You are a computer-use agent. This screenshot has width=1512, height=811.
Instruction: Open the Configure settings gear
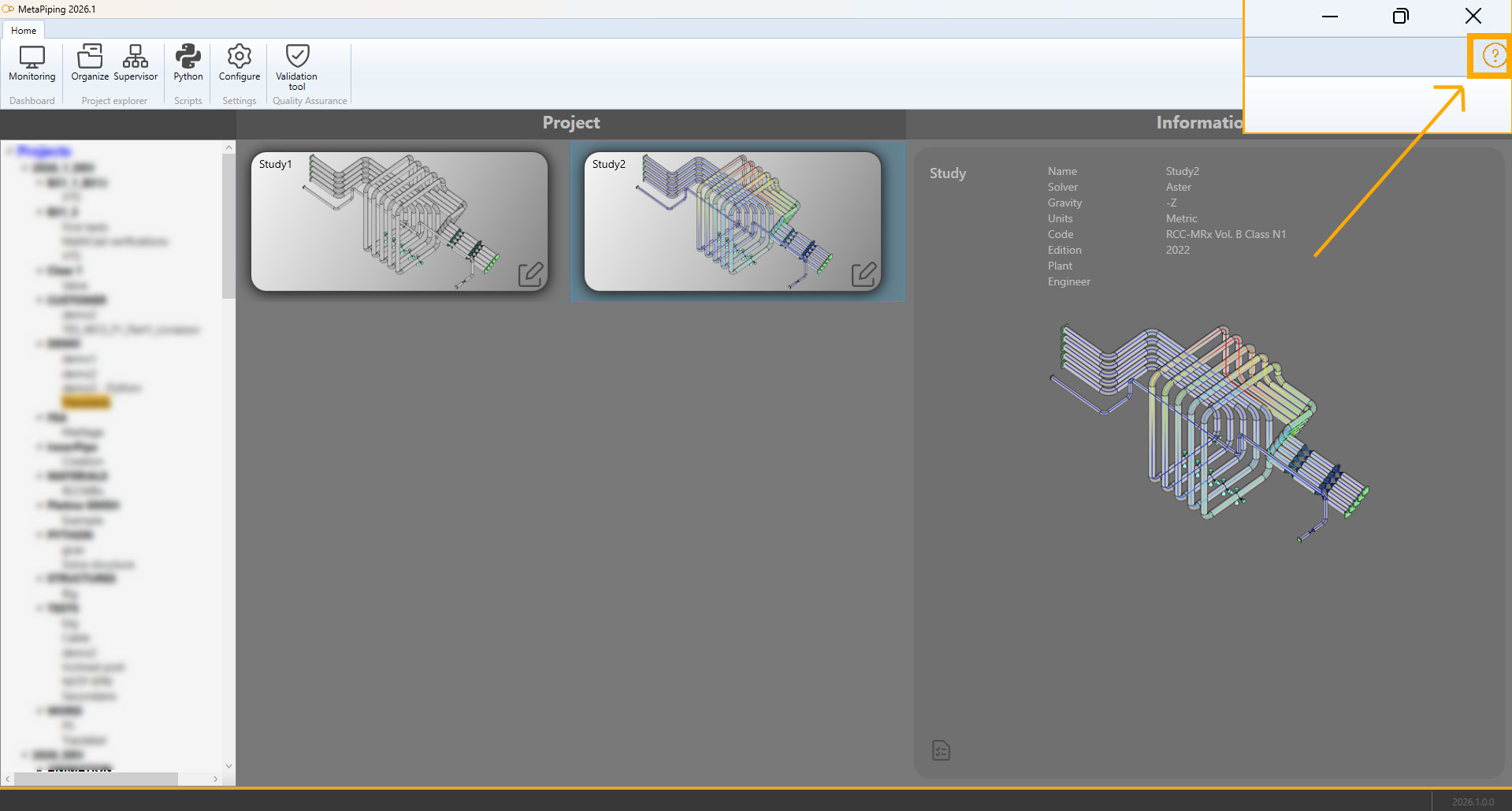[240, 63]
